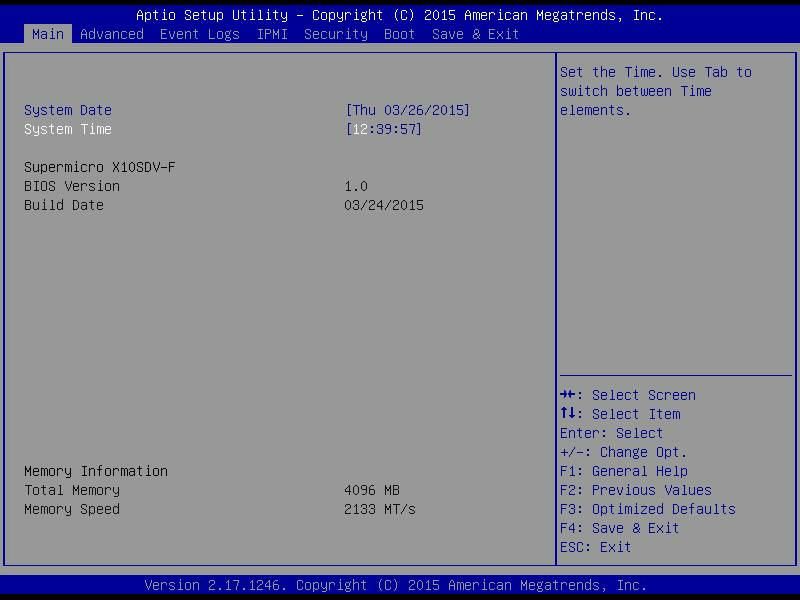Open the Boot tab
This screenshot has width=800, height=600.
pos(399,34)
